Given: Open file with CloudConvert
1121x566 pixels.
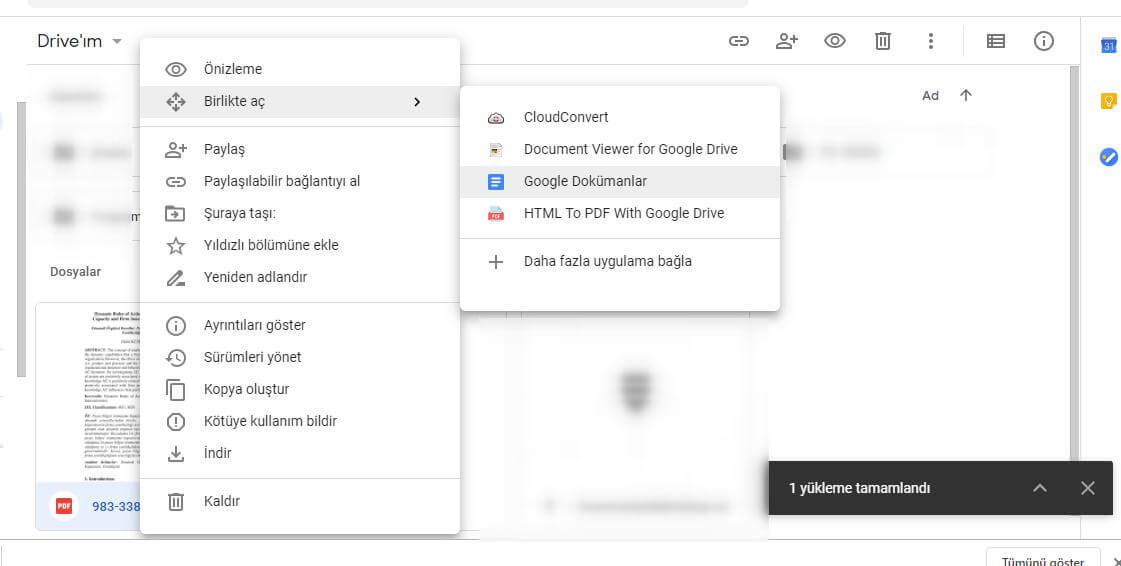Looking at the screenshot, I should point(620,117).
